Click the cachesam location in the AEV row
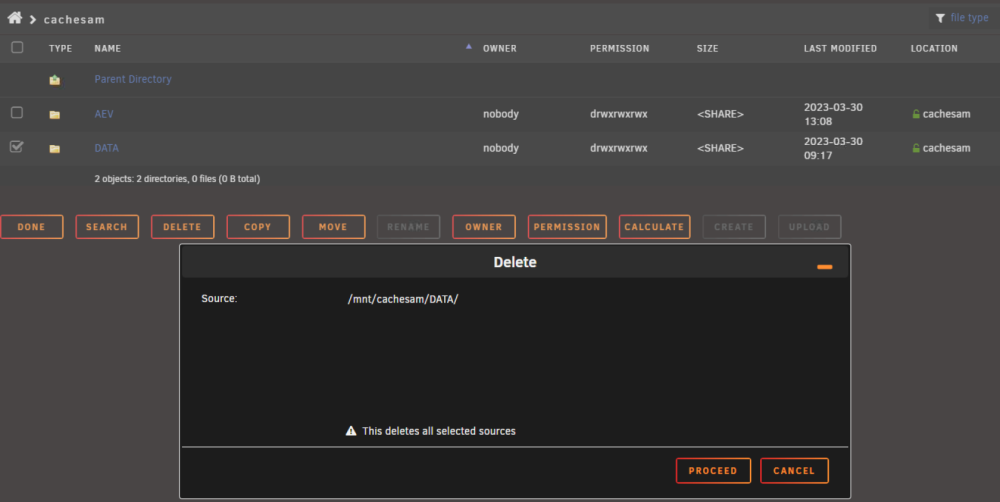1000x502 pixels. coord(946,114)
